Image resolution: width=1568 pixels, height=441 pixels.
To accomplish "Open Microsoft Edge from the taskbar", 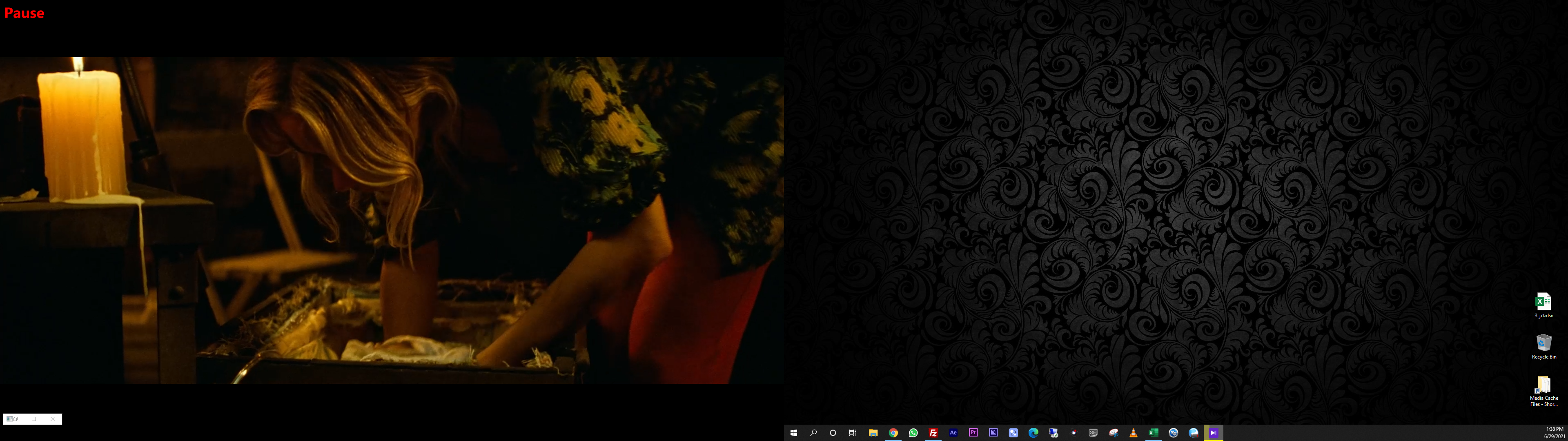I will 1033,433.
